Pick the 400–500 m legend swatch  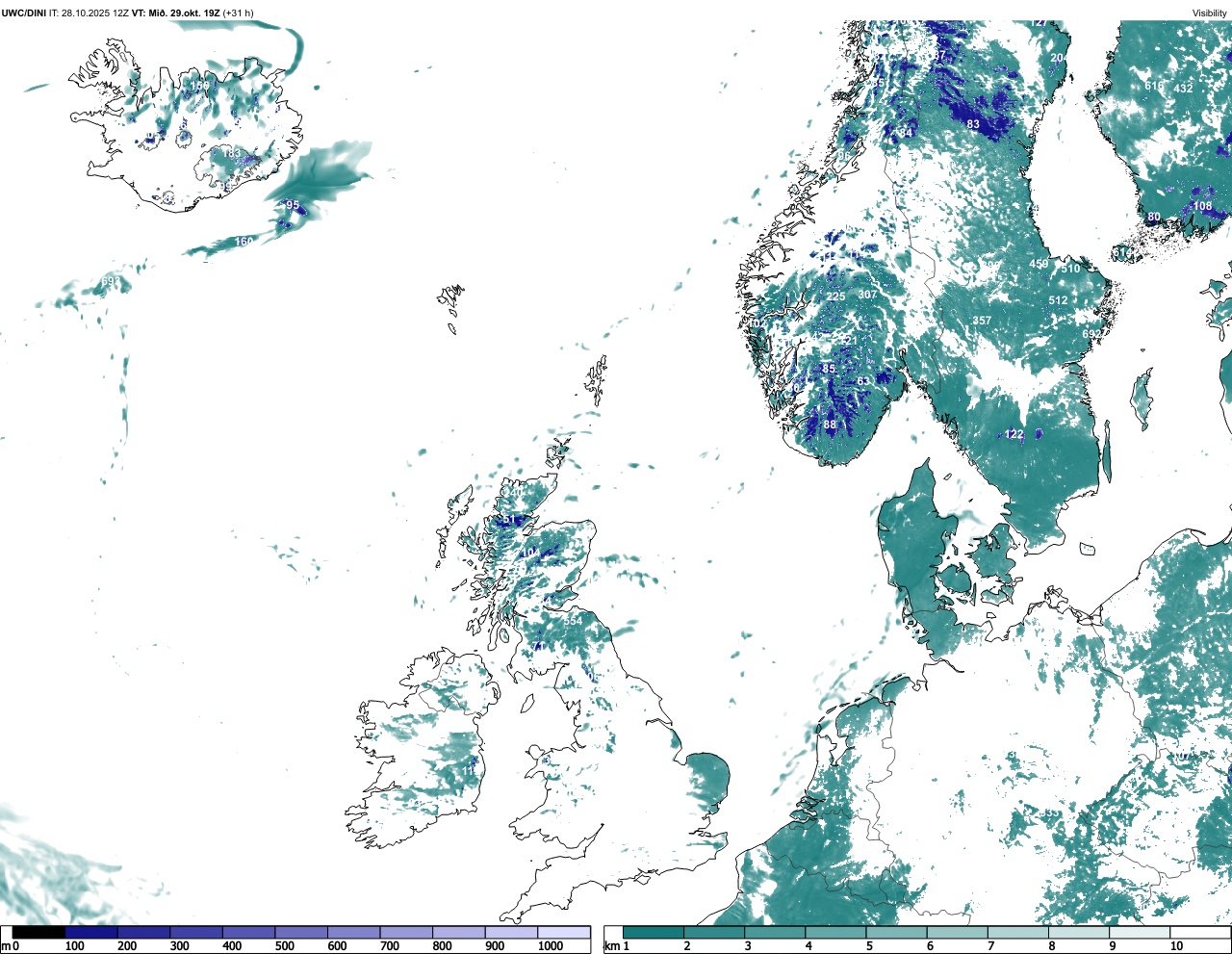coord(248,932)
